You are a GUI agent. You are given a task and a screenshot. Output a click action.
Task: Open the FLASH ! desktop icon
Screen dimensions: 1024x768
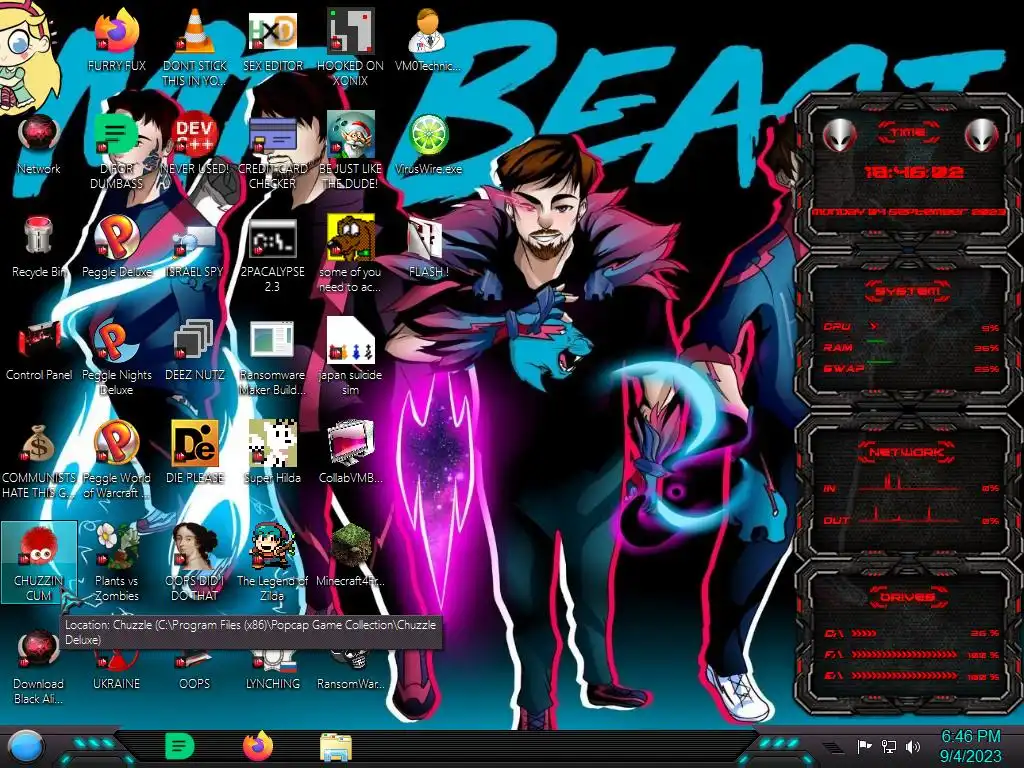[428, 248]
